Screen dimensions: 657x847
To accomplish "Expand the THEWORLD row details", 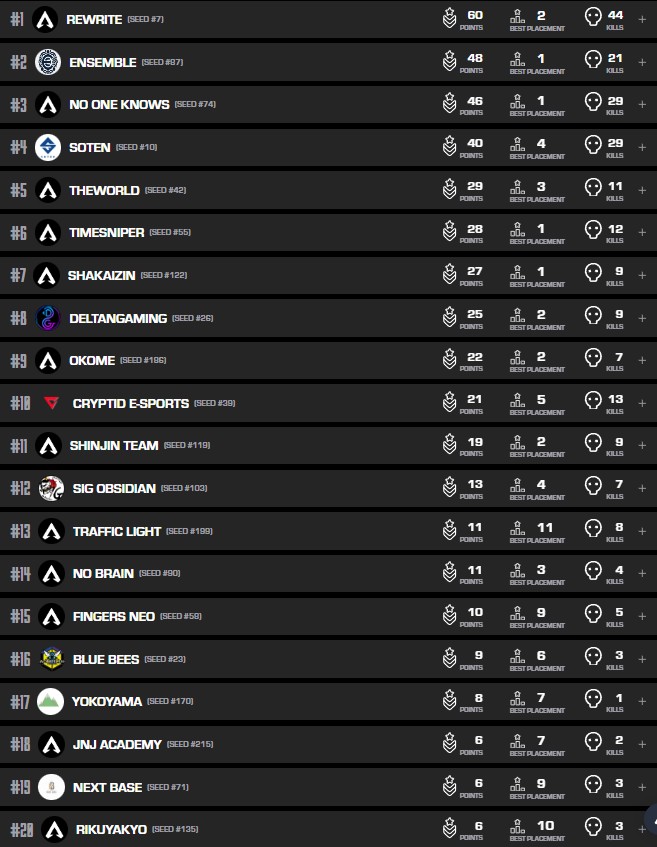I will [x=642, y=190].
